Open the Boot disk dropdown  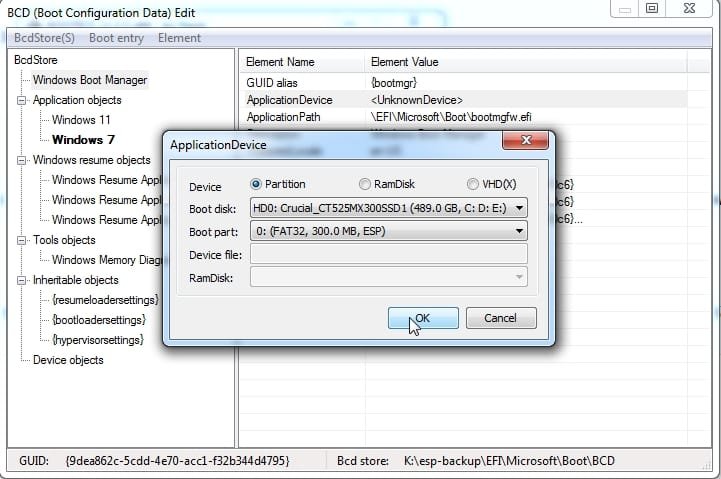tap(518, 208)
